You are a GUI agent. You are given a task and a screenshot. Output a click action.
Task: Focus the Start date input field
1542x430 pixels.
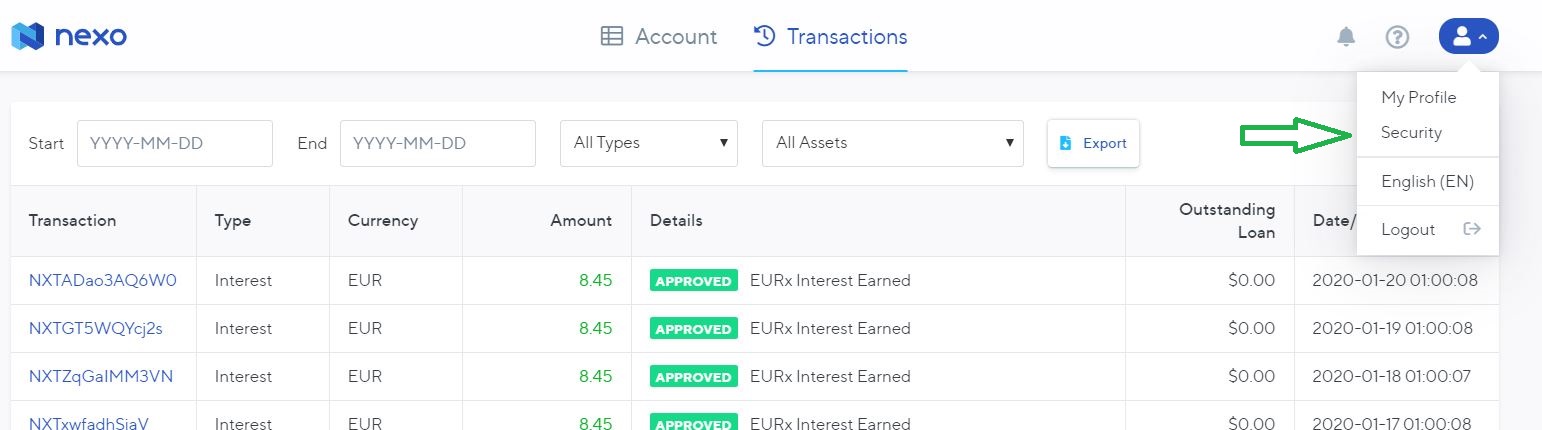(175, 143)
